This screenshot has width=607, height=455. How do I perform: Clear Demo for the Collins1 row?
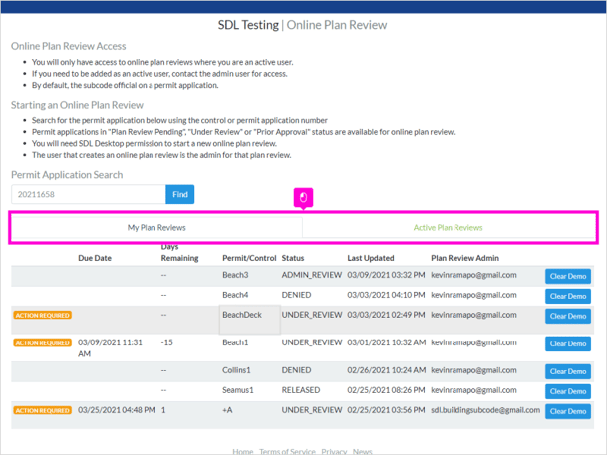tap(568, 371)
